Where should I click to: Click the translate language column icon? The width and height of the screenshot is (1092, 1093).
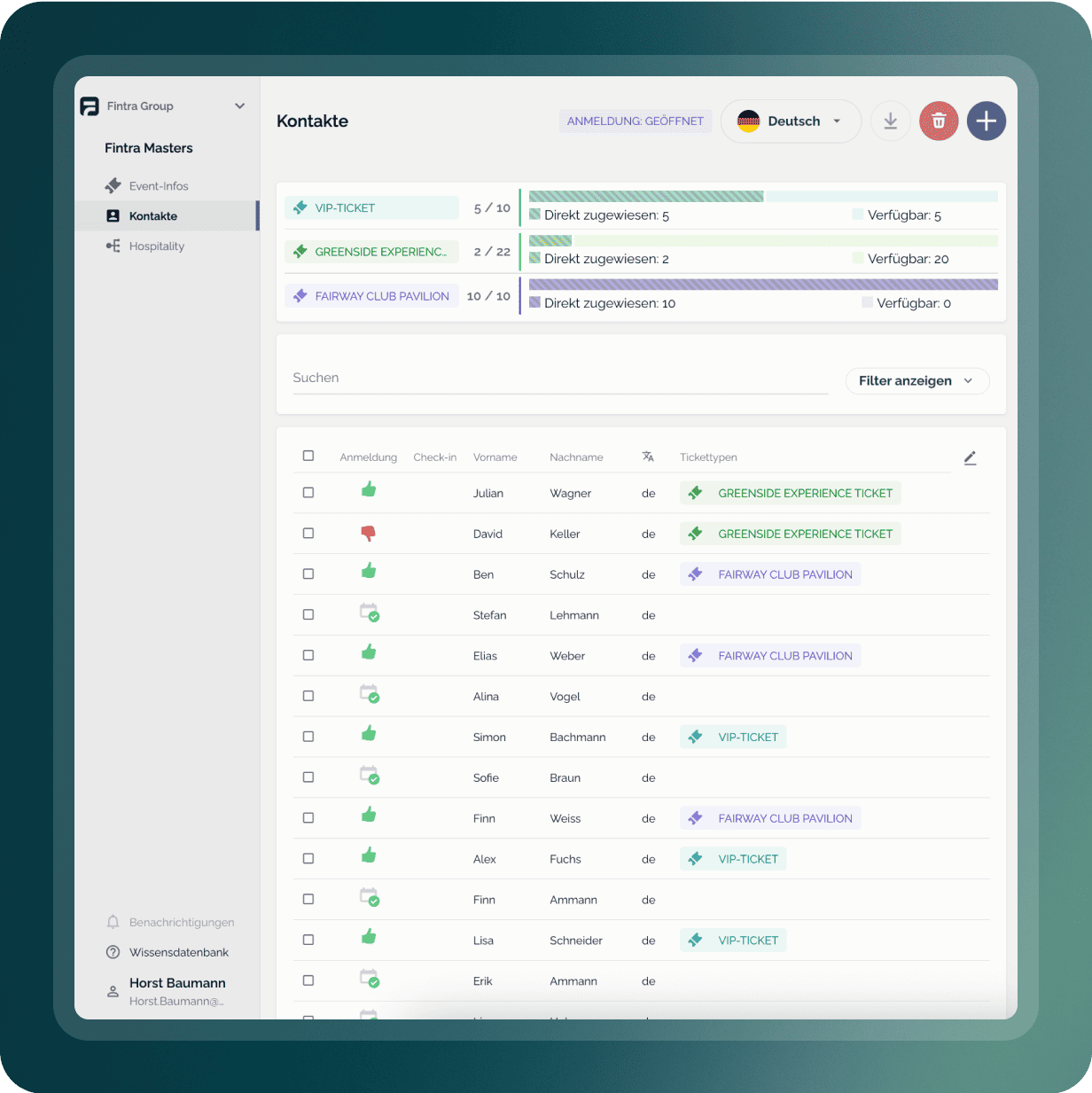pyautogui.click(x=648, y=457)
